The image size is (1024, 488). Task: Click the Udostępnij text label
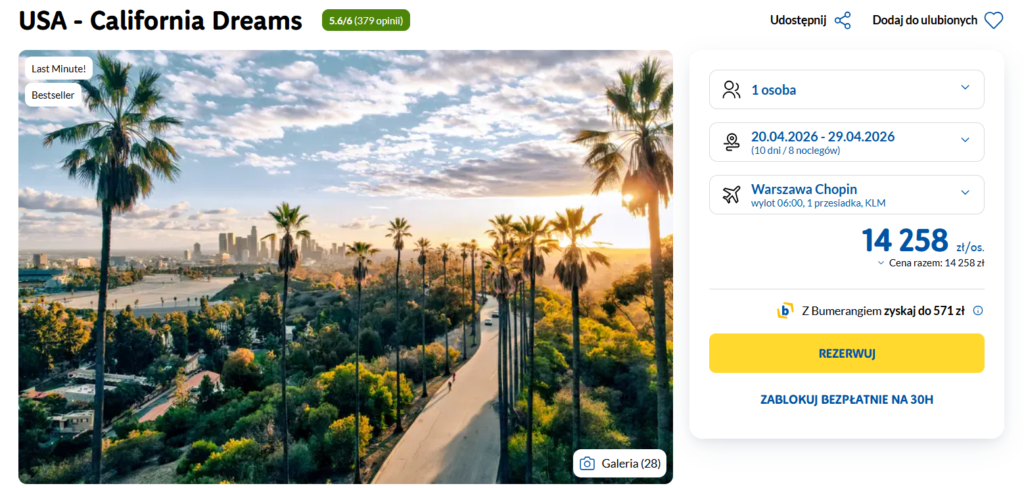798,20
